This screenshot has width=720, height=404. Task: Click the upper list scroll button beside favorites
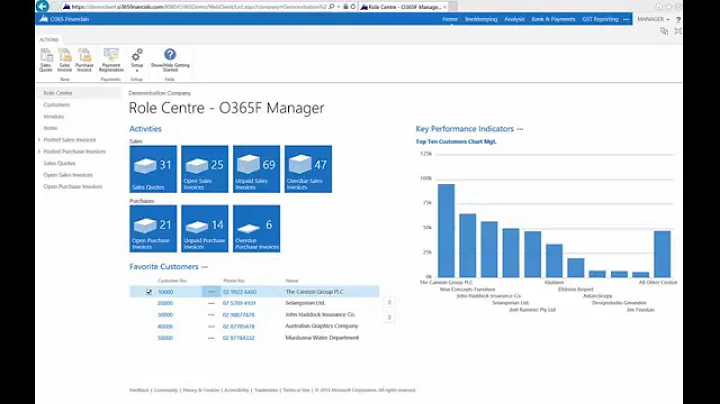pyautogui.click(x=389, y=303)
